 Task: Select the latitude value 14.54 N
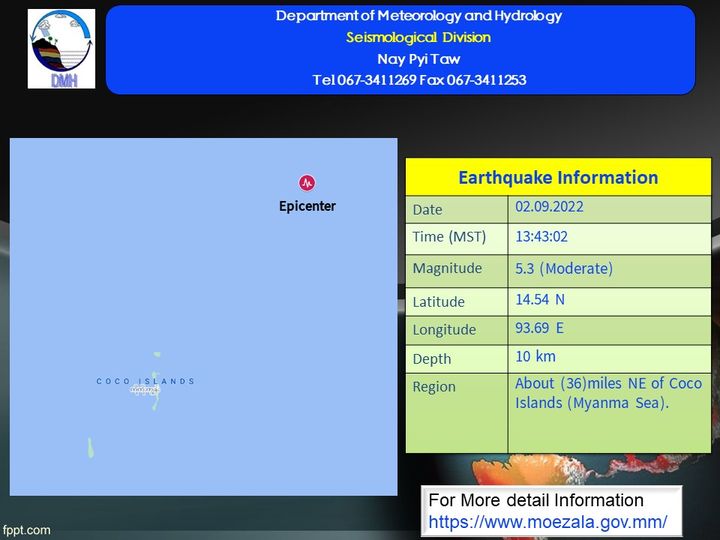[540, 299]
